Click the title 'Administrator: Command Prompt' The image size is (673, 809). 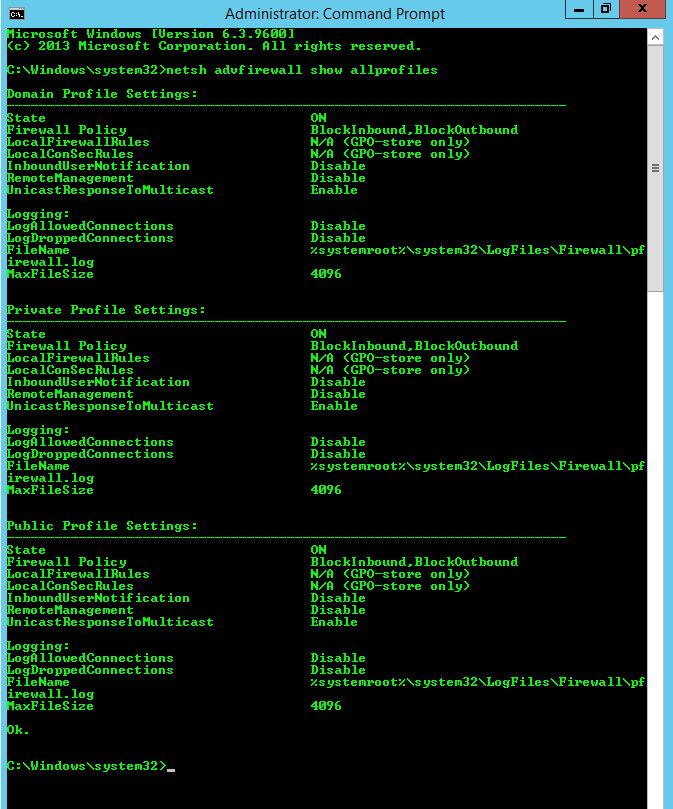coord(334,13)
